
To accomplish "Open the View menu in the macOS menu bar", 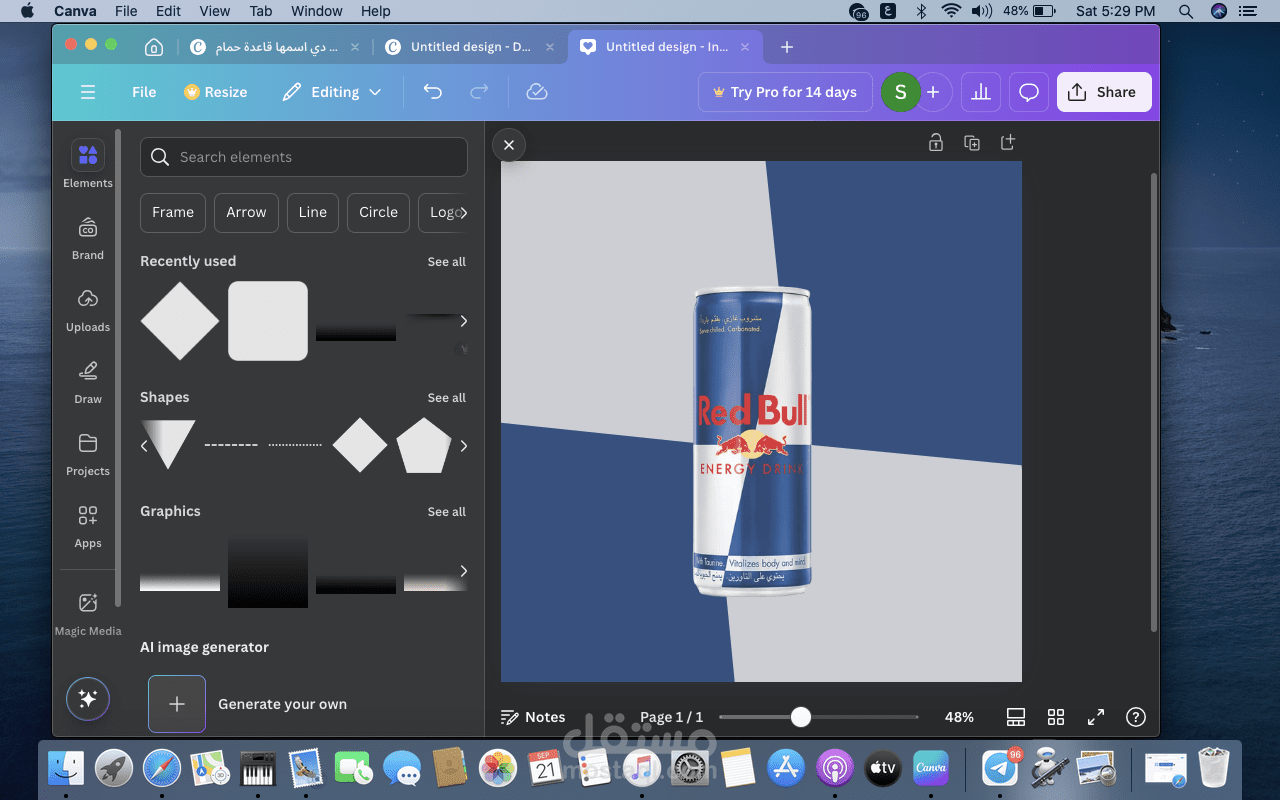I will [215, 11].
